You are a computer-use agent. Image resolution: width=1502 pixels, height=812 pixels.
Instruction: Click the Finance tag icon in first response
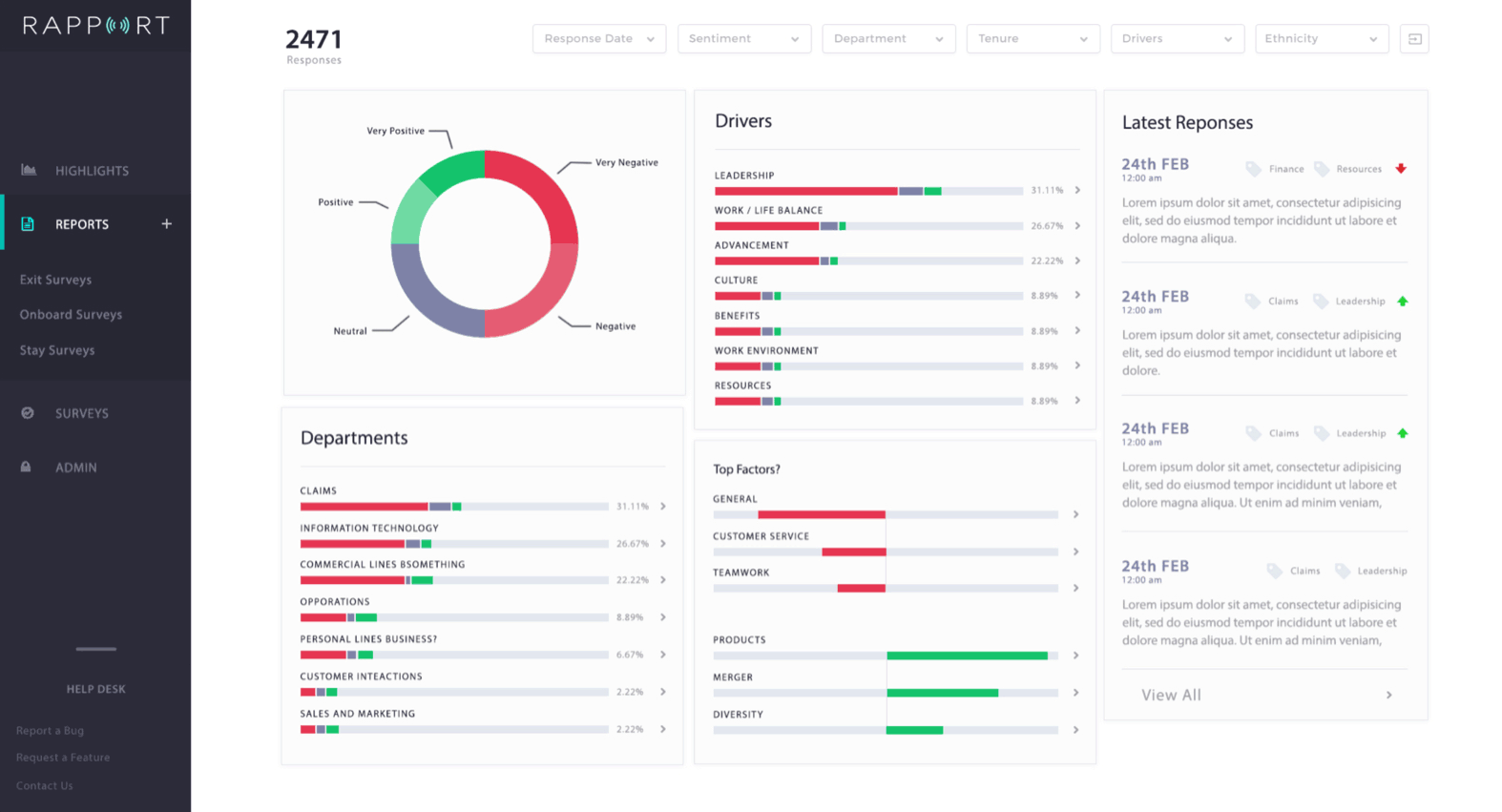[x=1253, y=169]
